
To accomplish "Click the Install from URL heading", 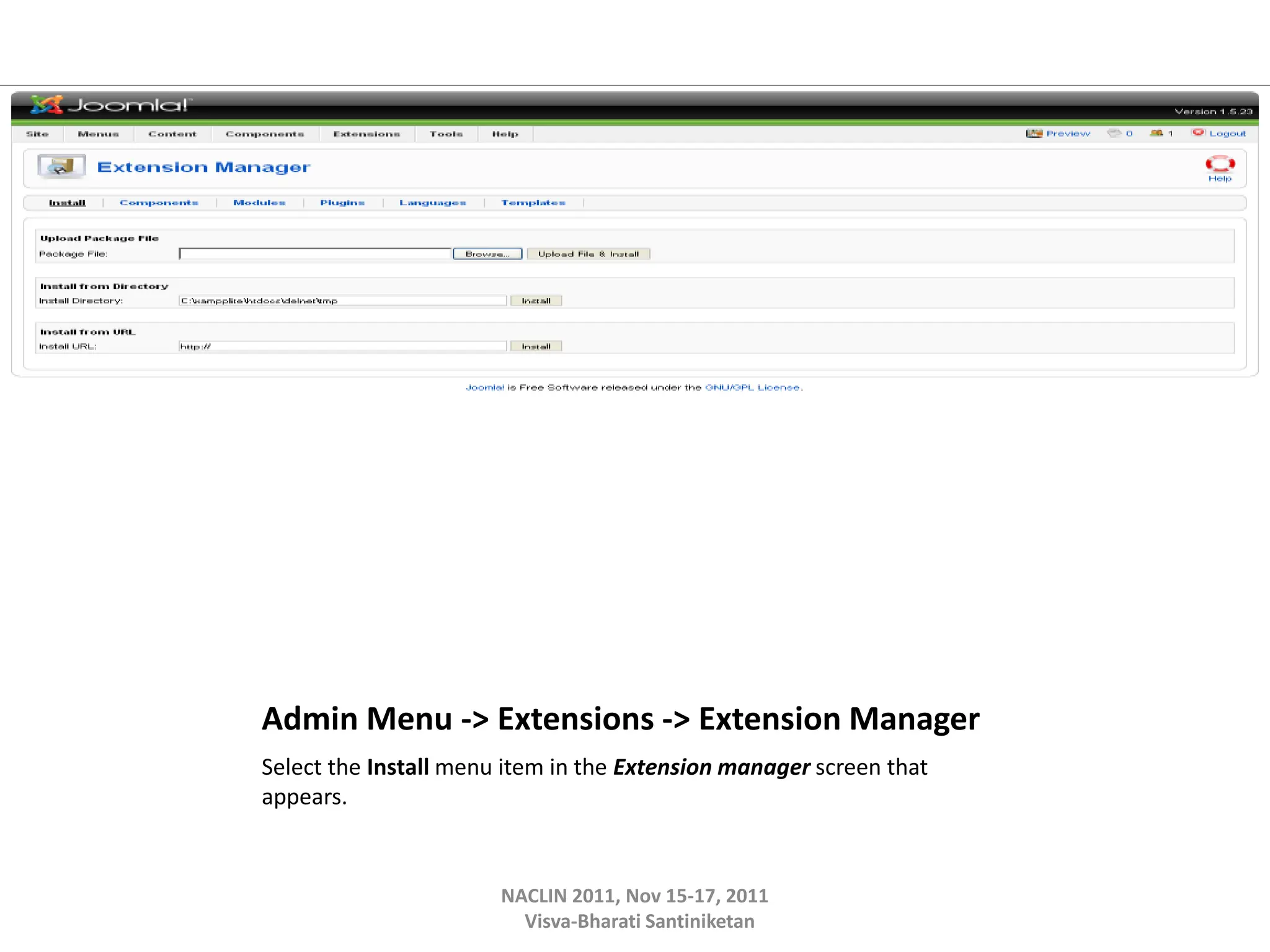I will [x=87, y=332].
